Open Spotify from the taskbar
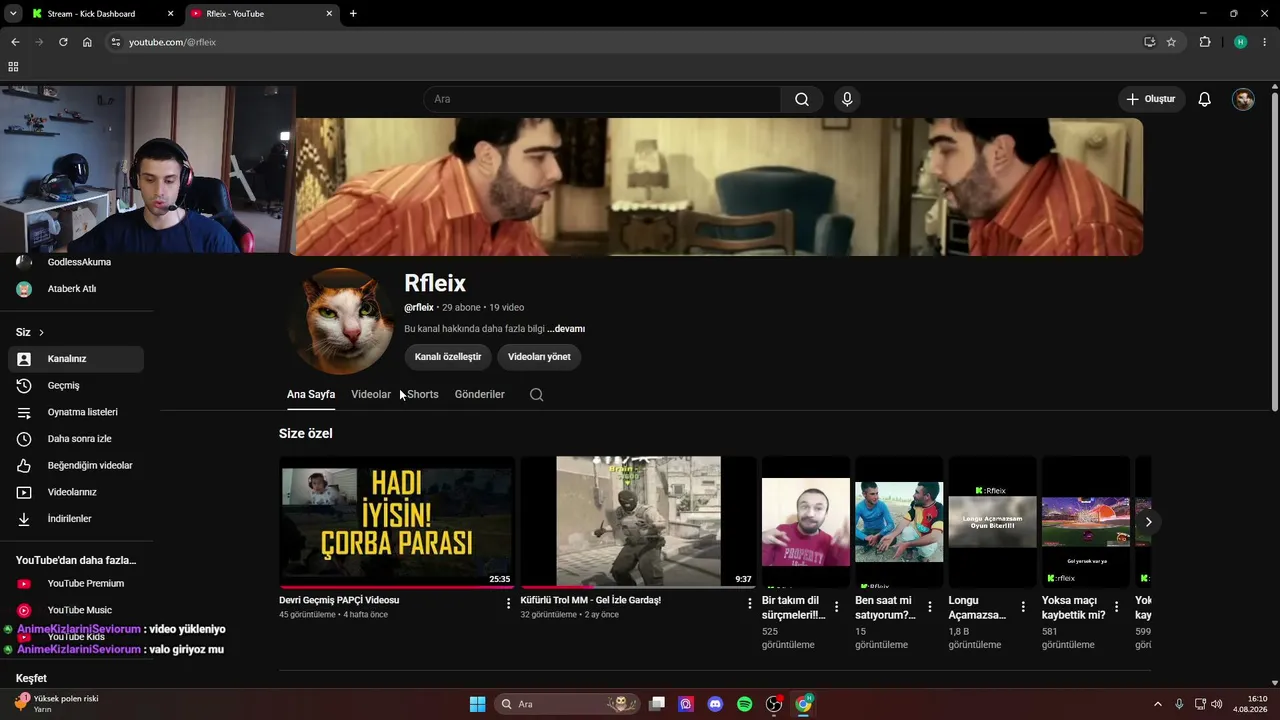The image size is (1280, 720). click(745, 704)
